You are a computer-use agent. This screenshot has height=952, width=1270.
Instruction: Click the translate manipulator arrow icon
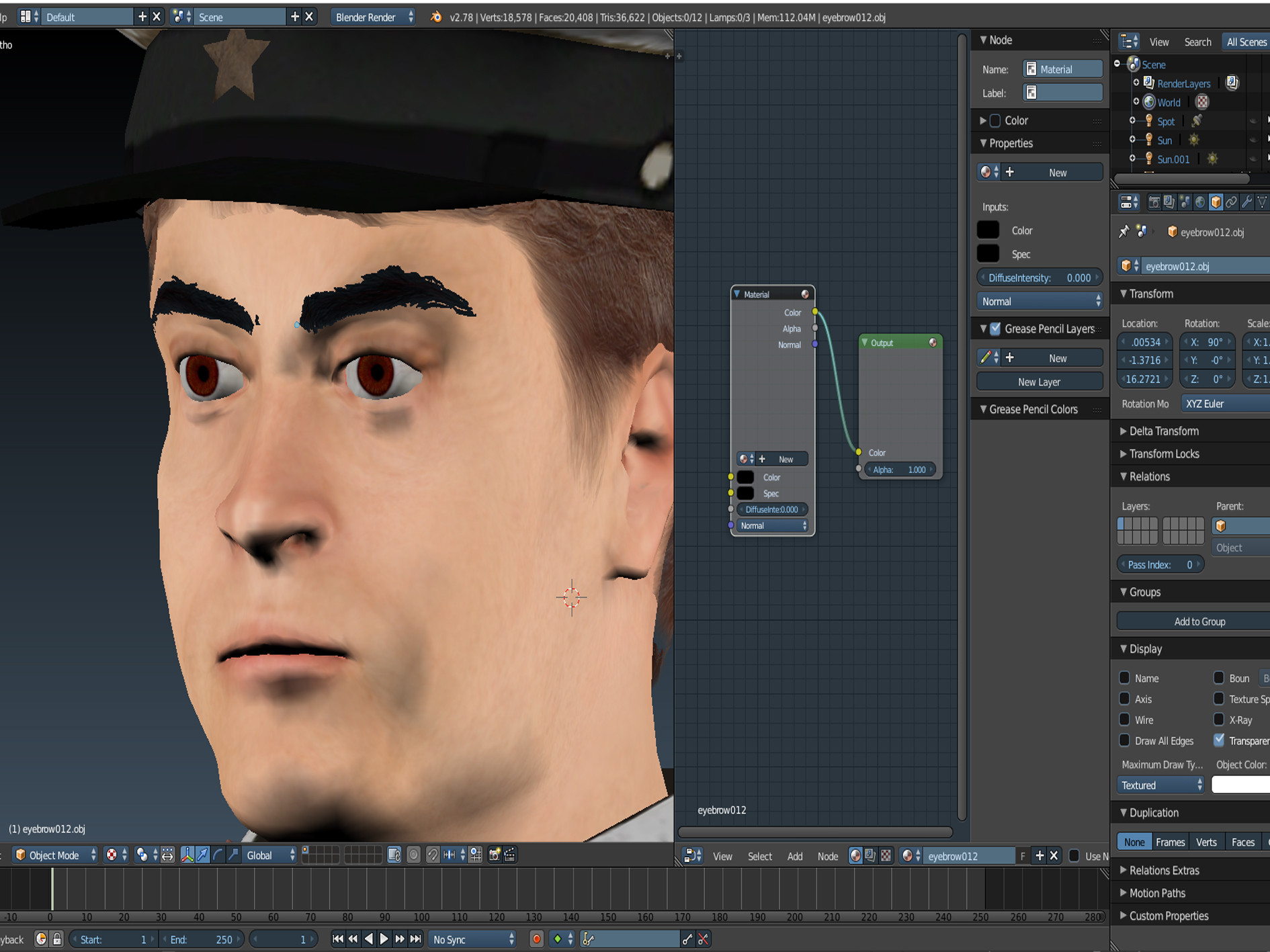[202, 855]
